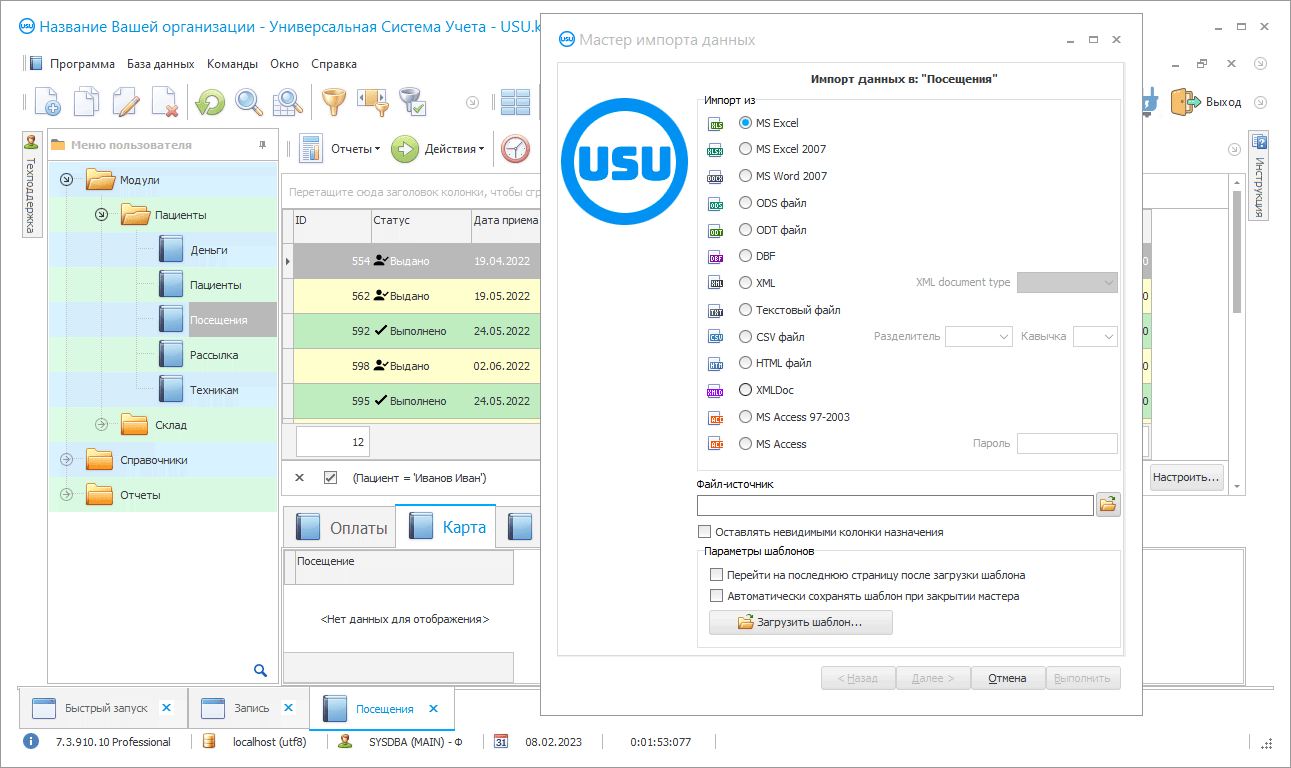This screenshot has width=1291, height=768.
Task: Click the Файл-источник path input field
Action: point(895,506)
